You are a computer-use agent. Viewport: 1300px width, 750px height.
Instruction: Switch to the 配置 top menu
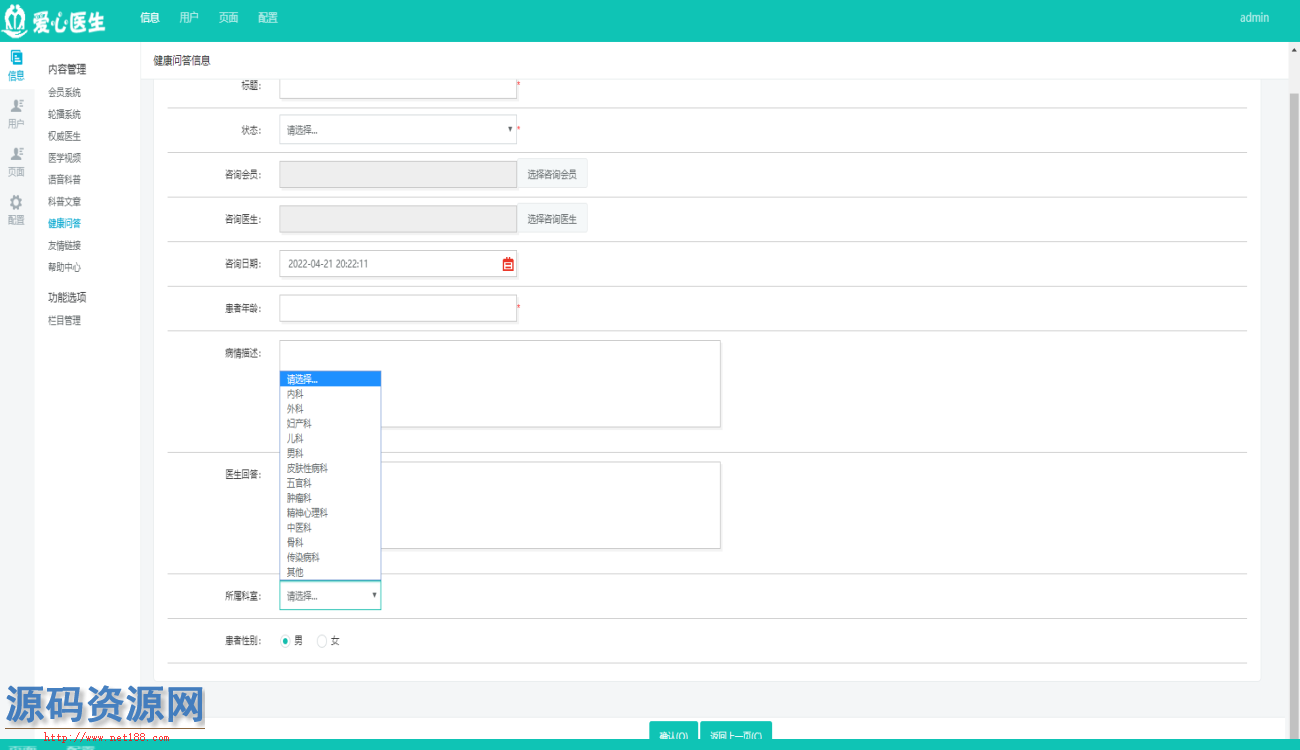coord(267,18)
